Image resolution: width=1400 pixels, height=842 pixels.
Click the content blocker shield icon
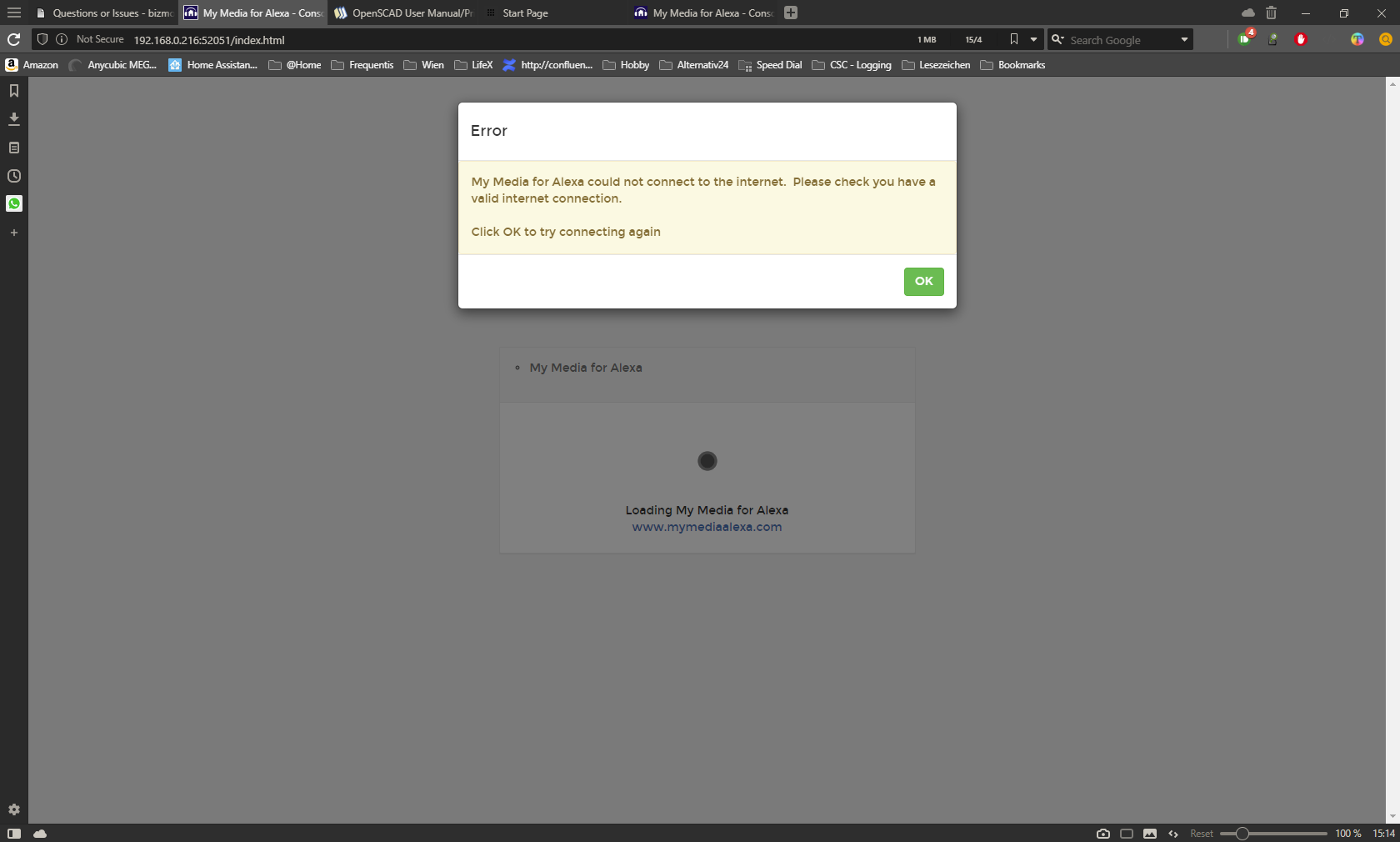tap(42, 39)
